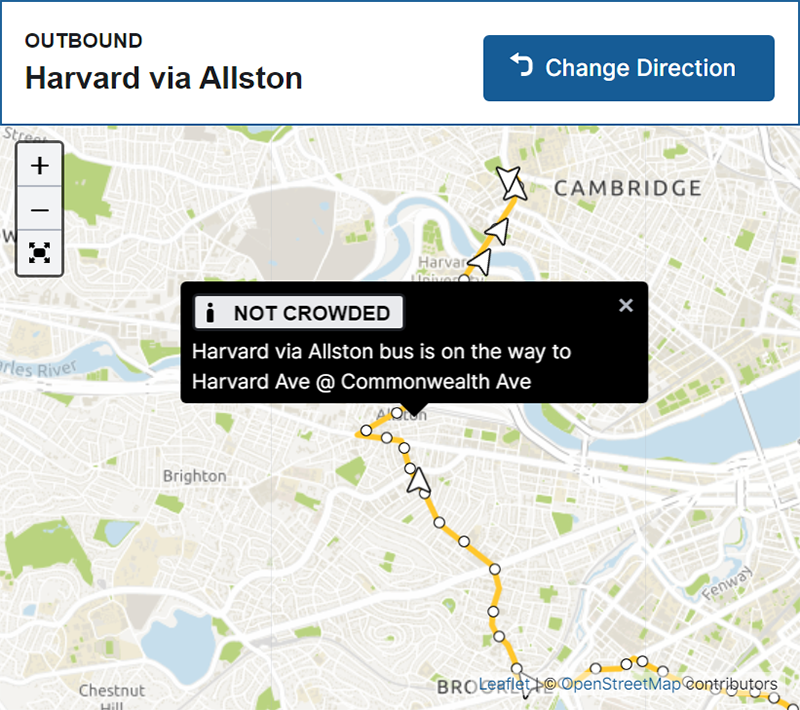Toggle fullscreen map view
Screen dimensions: 800x710
coord(39,252)
